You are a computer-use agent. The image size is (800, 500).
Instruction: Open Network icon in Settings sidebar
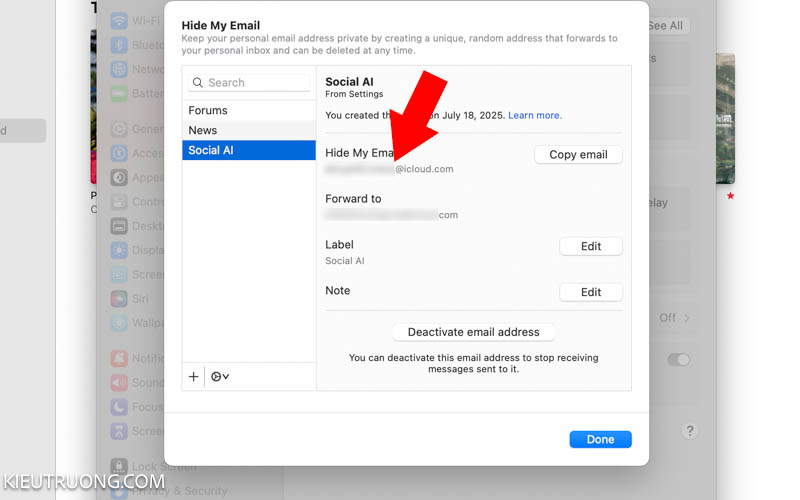(x=119, y=69)
